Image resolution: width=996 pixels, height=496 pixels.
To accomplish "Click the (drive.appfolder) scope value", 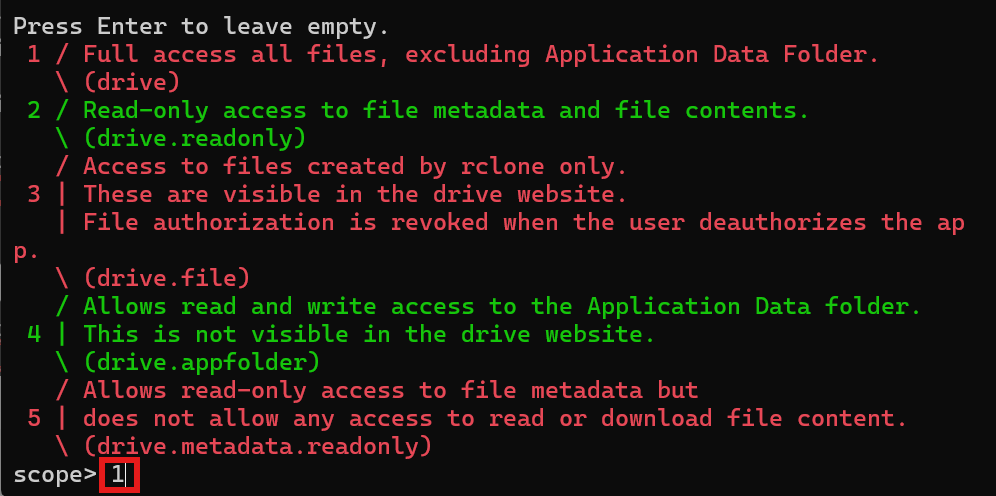I will tap(201, 362).
